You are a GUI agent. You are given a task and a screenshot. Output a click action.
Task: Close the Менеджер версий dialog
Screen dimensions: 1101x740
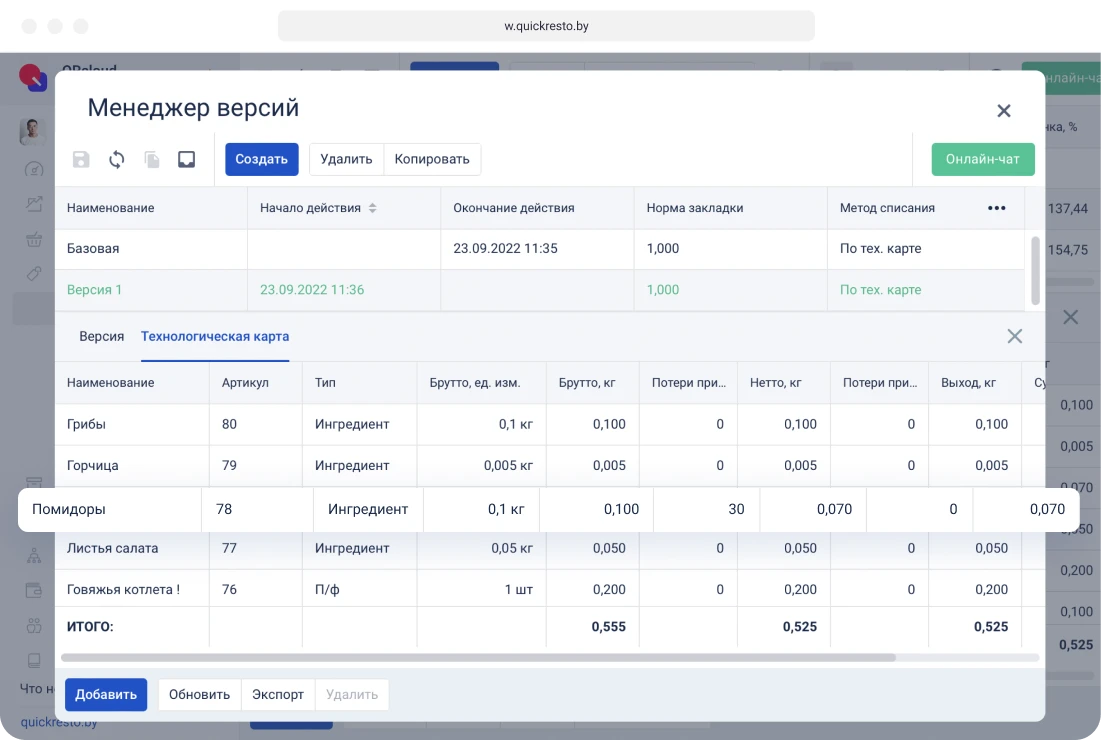coord(1004,111)
